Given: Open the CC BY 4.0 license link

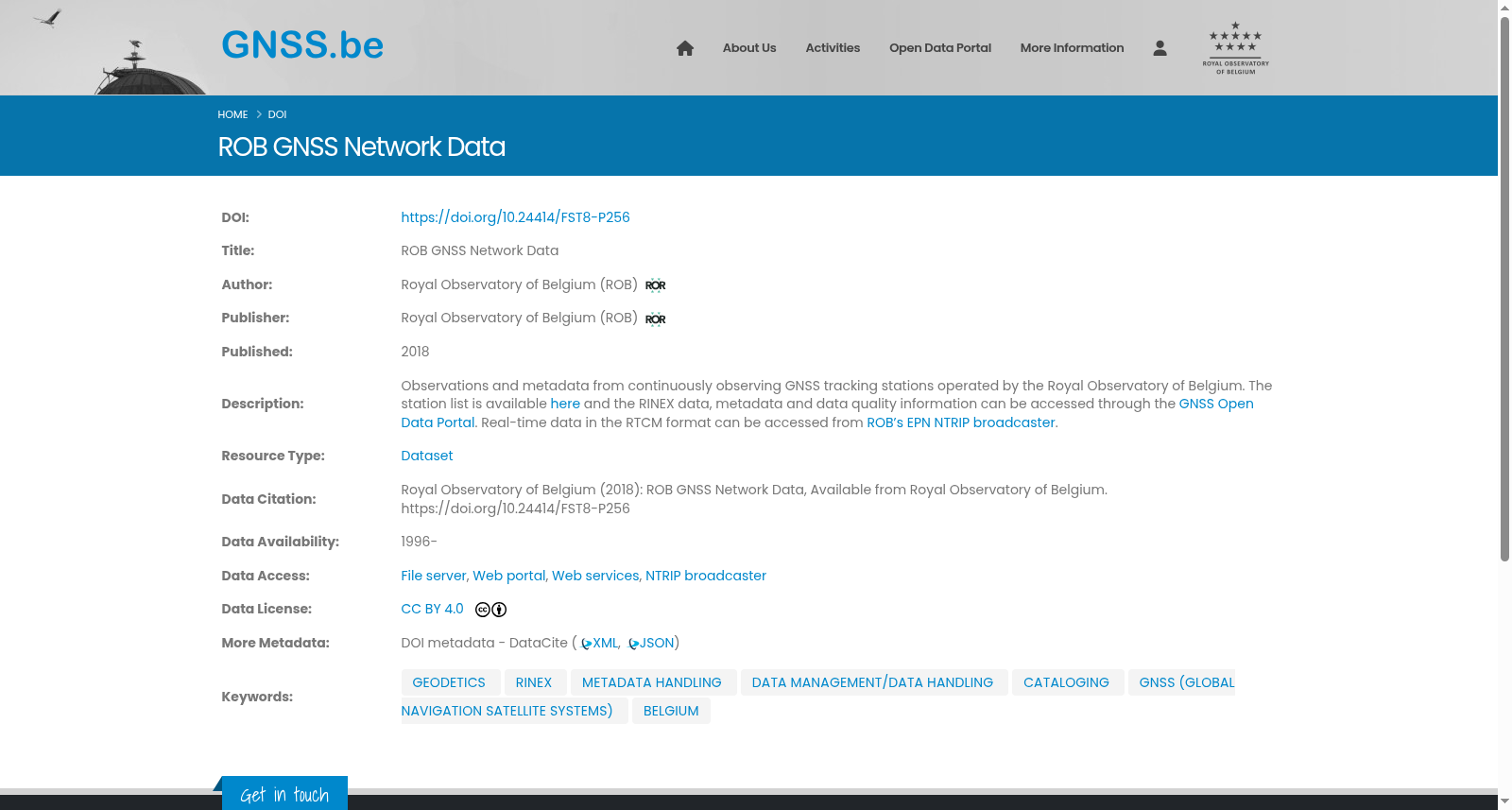Looking at the screenshot, I should [432, 610].
